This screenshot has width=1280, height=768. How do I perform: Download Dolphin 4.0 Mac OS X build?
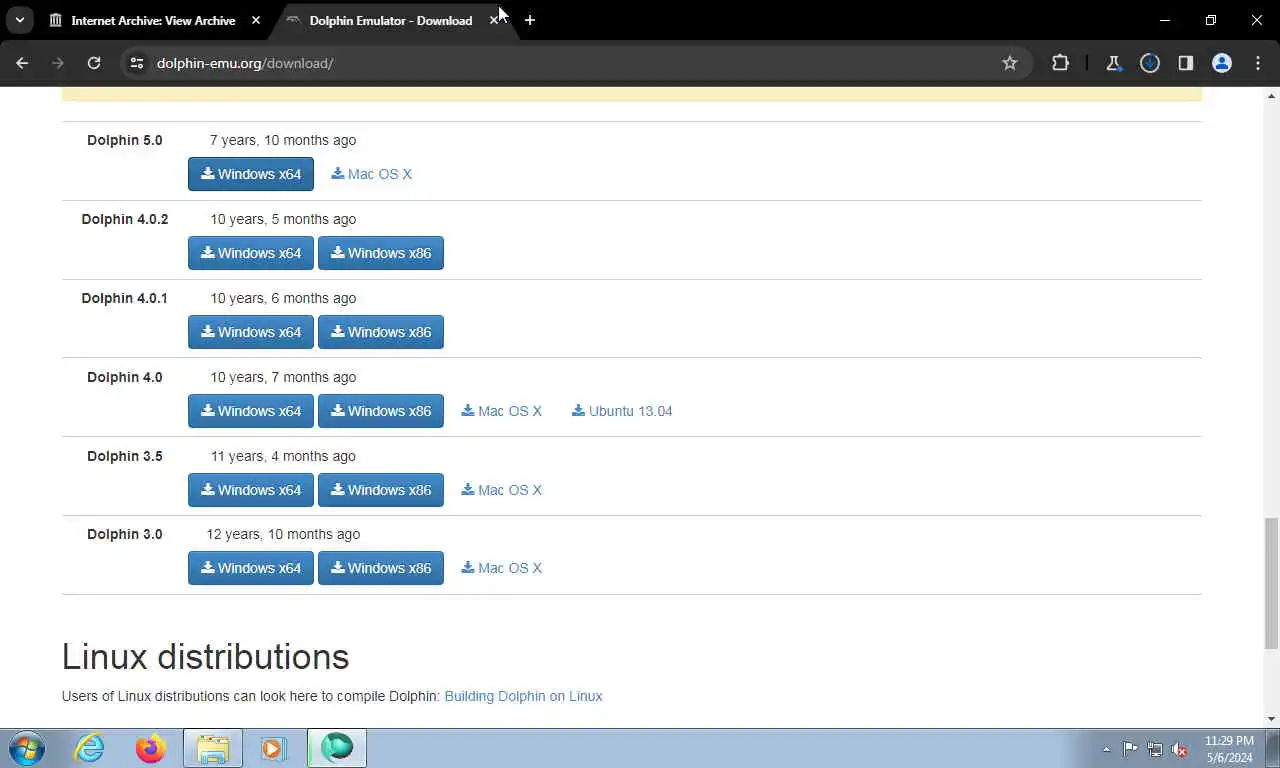pos(502,411)
